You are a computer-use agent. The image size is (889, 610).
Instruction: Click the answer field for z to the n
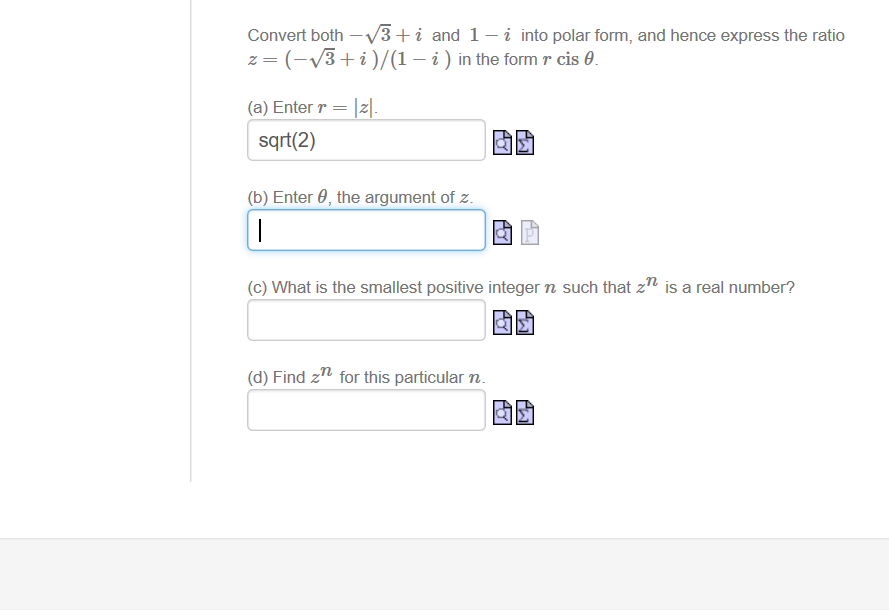[365, 409]
